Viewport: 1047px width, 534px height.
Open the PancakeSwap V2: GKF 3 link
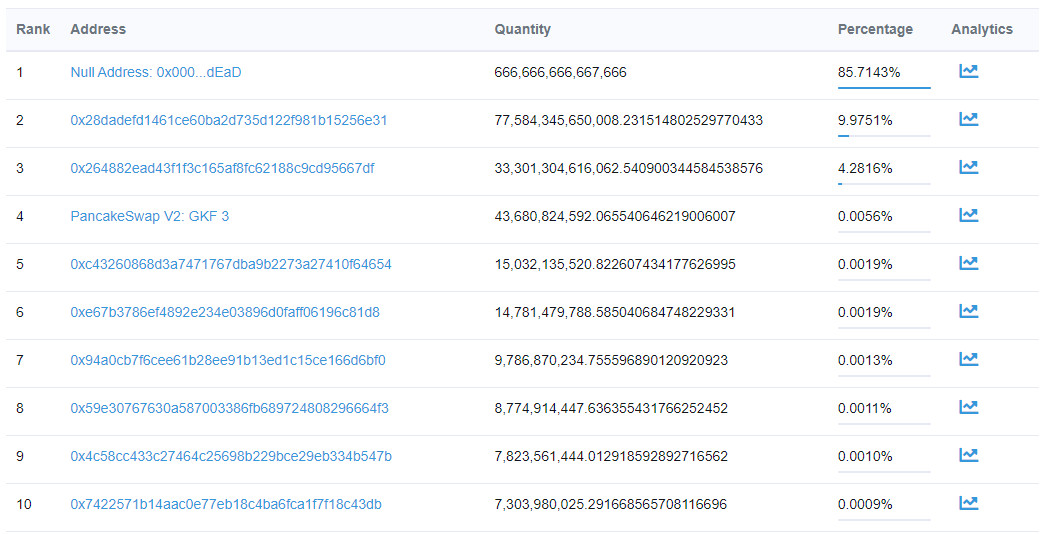click(x=150, y=216)
